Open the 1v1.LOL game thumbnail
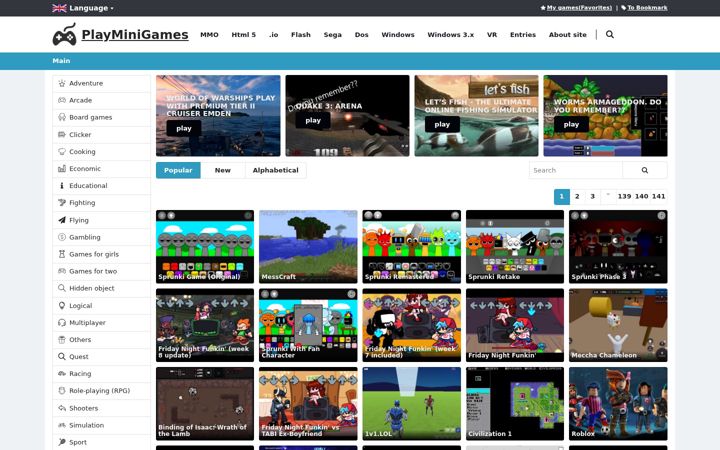Image resolution: width=720 pixels, height=450 pixels. [411, 404]
